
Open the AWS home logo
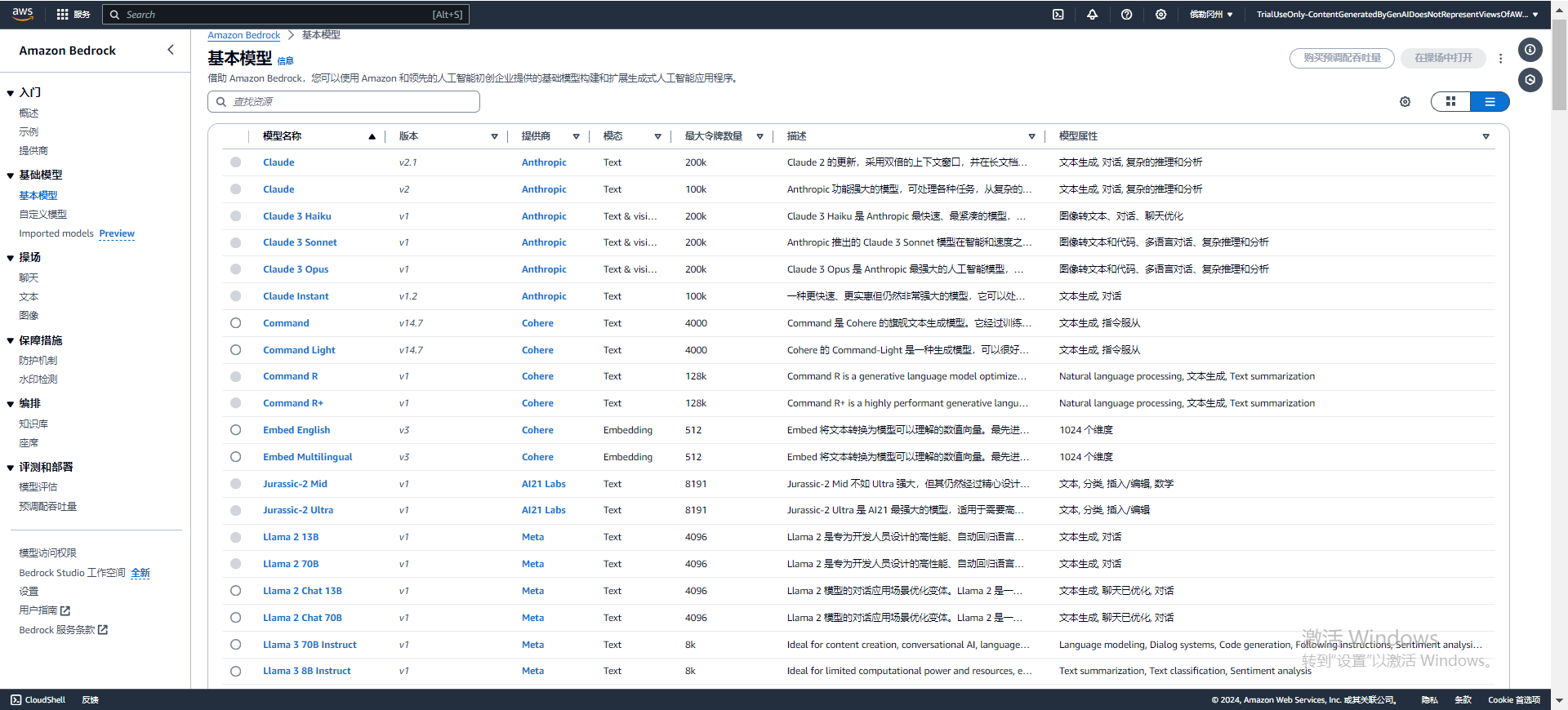pos(22,14)
